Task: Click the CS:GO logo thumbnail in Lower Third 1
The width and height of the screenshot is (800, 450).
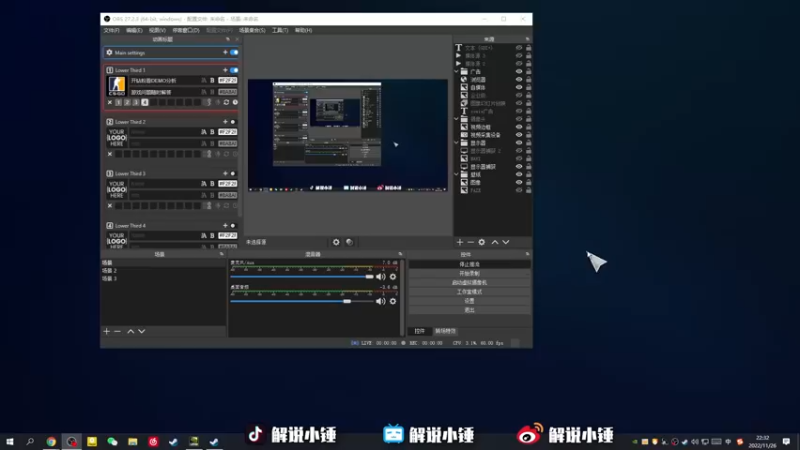Action: pyautogui.click(x=117, y=86)
